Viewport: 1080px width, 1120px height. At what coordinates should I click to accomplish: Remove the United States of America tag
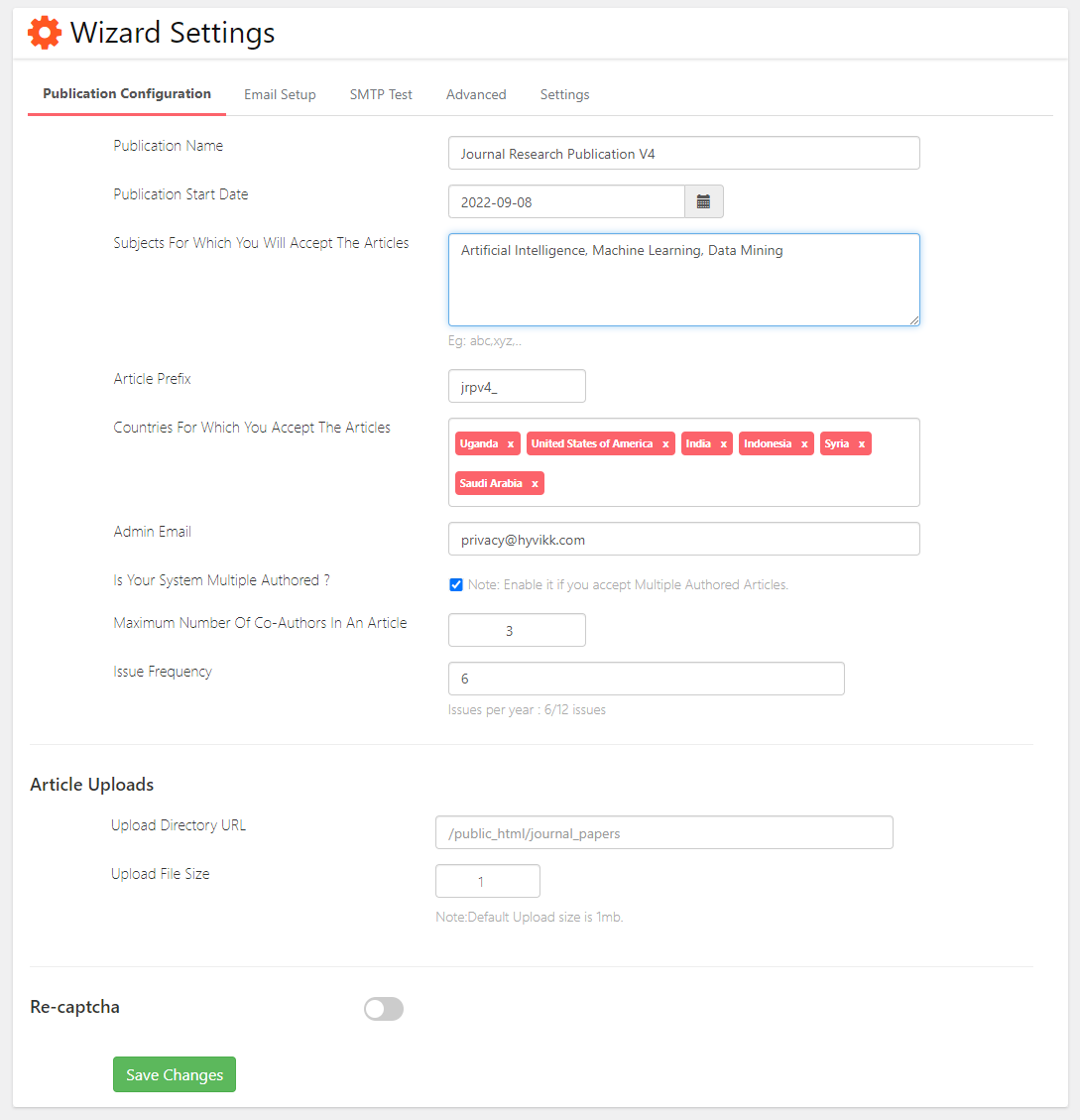tap(665, 444)
